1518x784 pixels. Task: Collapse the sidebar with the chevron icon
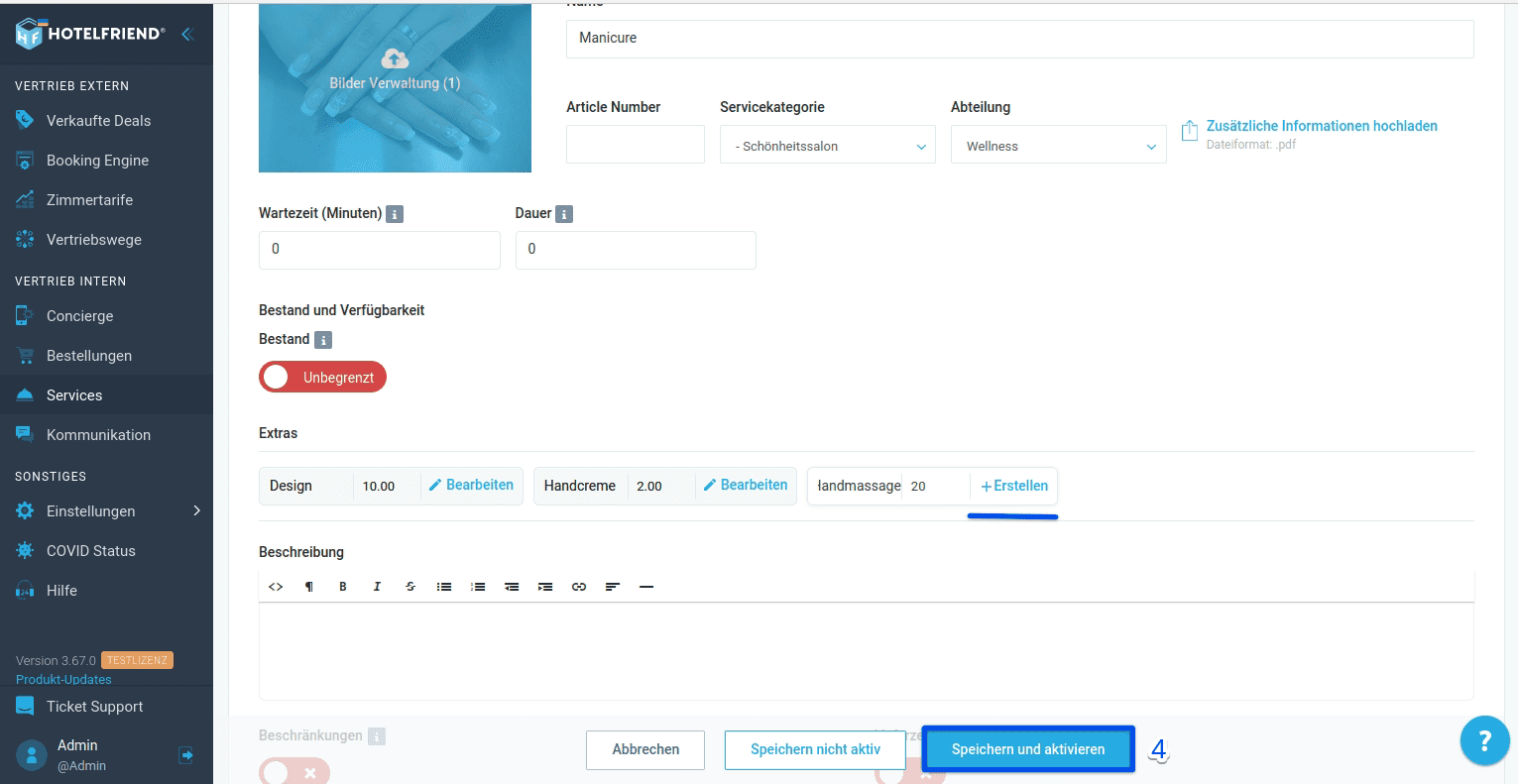click(x=186, y=34)
